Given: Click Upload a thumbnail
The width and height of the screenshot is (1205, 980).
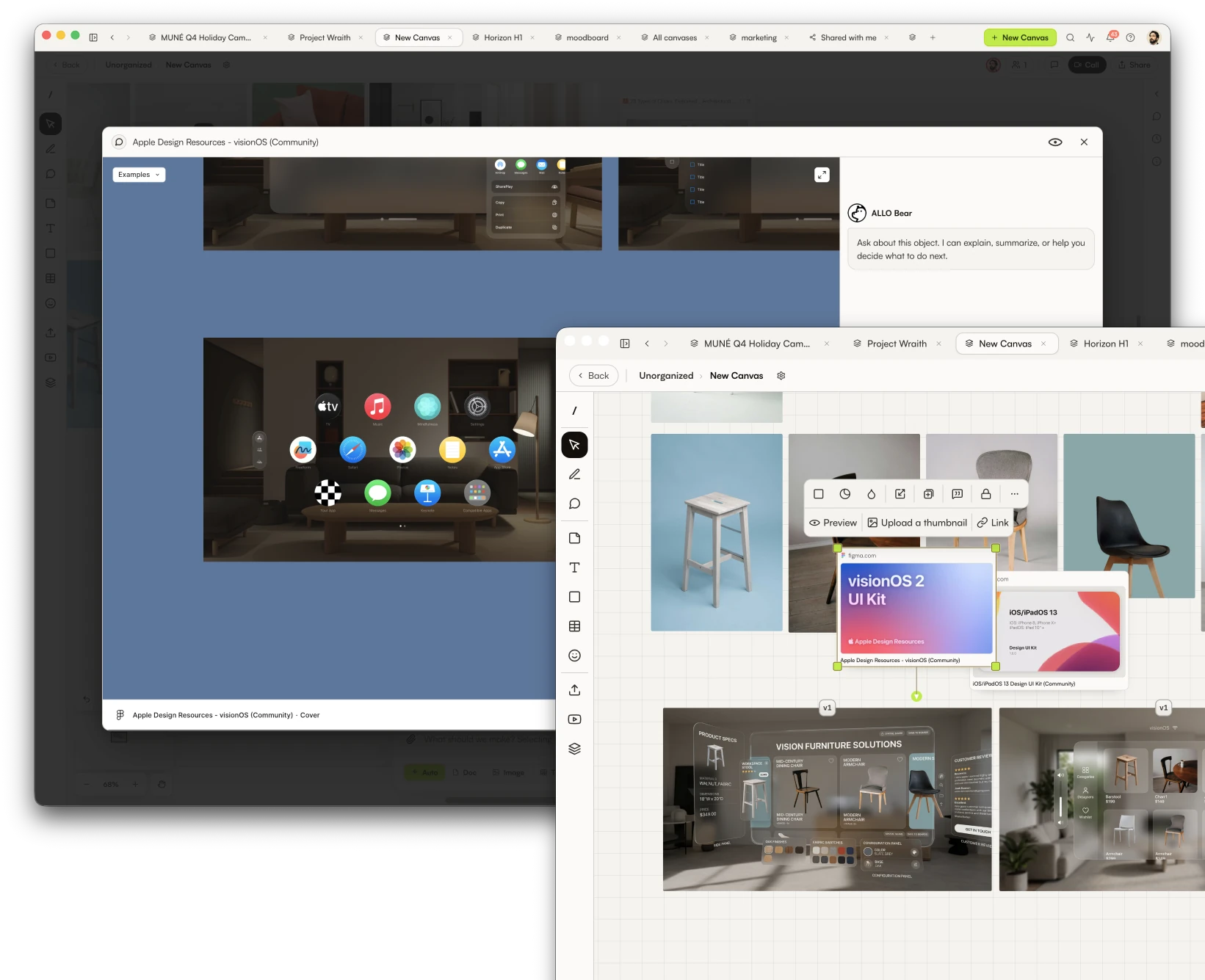Looking at the screenshot, I should [x=917, y=523].
